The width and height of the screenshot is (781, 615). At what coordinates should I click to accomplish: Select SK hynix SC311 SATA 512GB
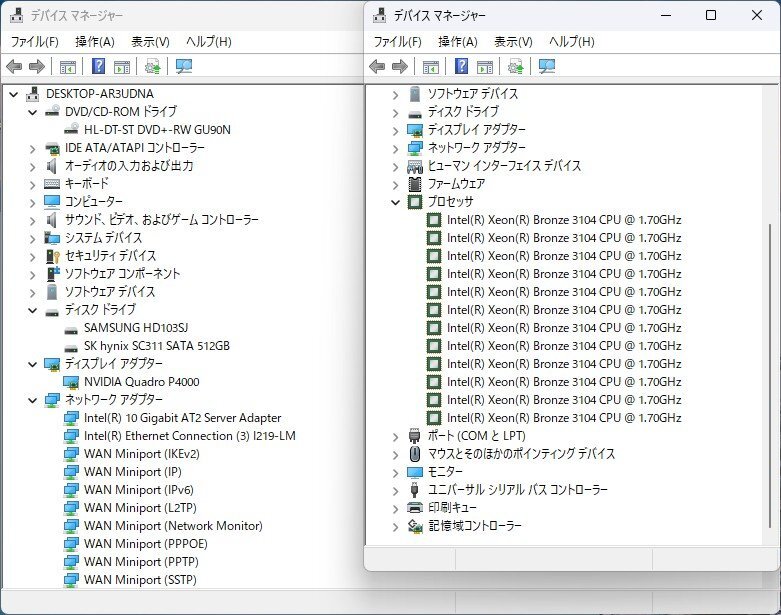coord(157,346)
